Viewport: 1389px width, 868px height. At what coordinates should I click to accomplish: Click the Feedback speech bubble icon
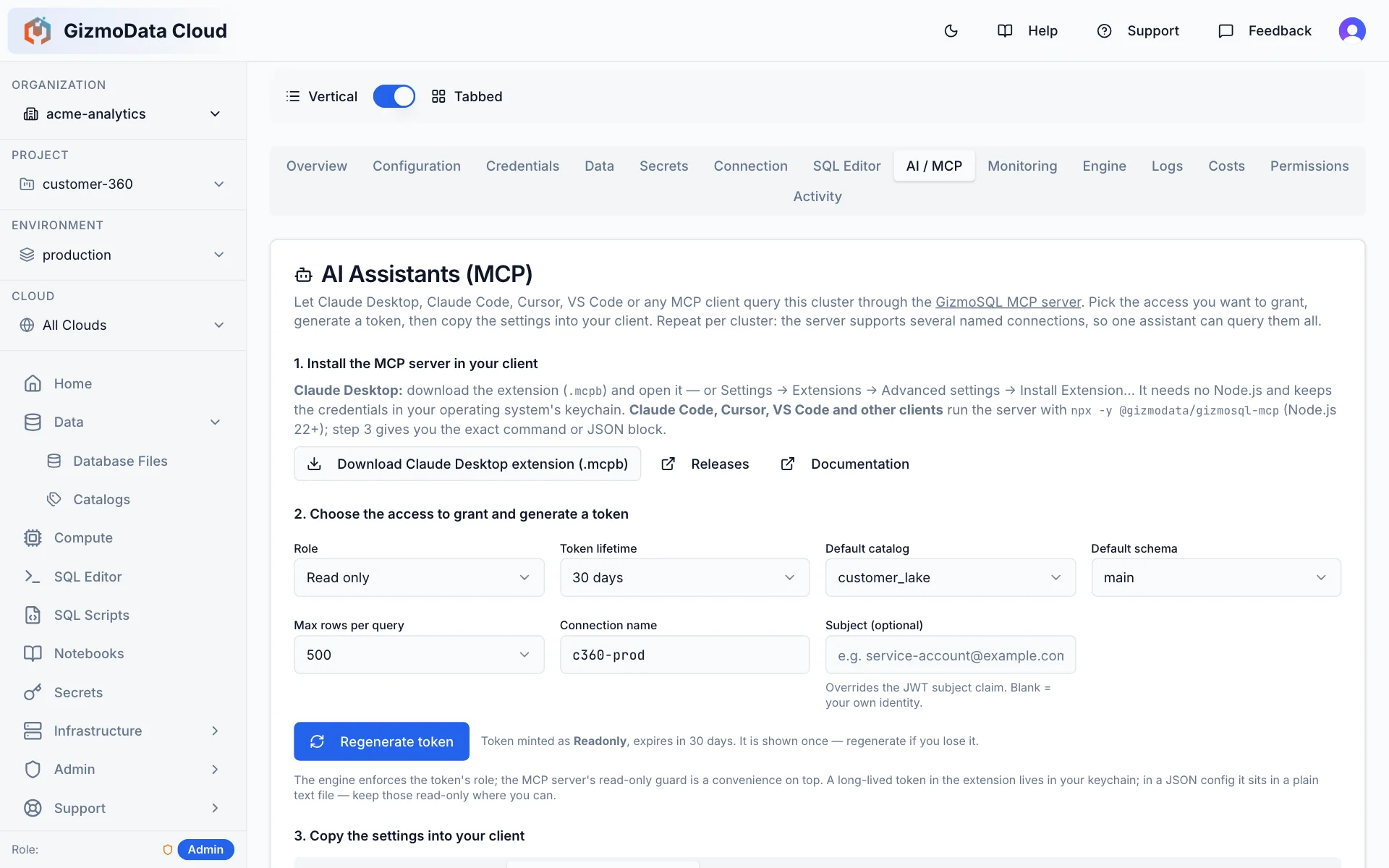click(x=1226, y=30)
